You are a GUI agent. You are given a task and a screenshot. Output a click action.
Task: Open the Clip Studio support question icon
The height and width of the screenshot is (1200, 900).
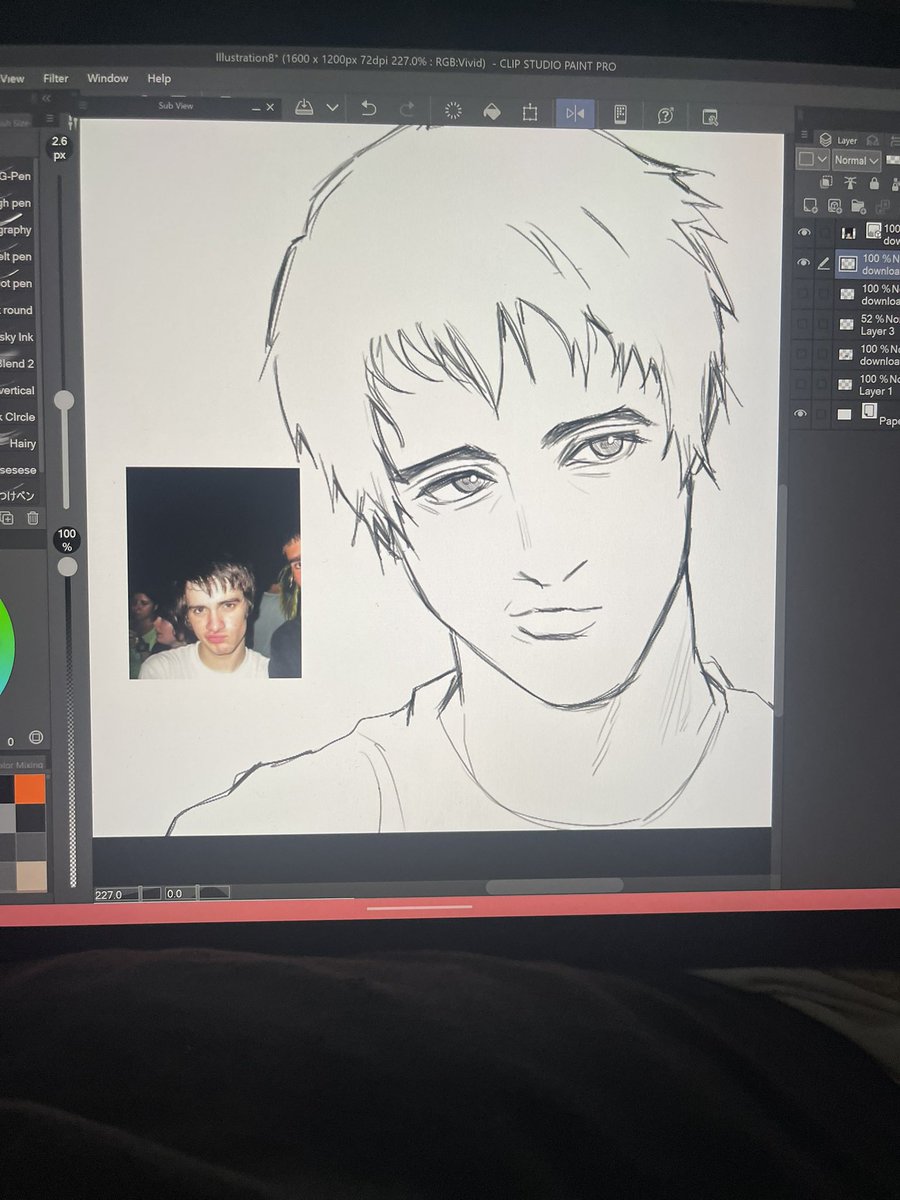[x=665, y=115]
